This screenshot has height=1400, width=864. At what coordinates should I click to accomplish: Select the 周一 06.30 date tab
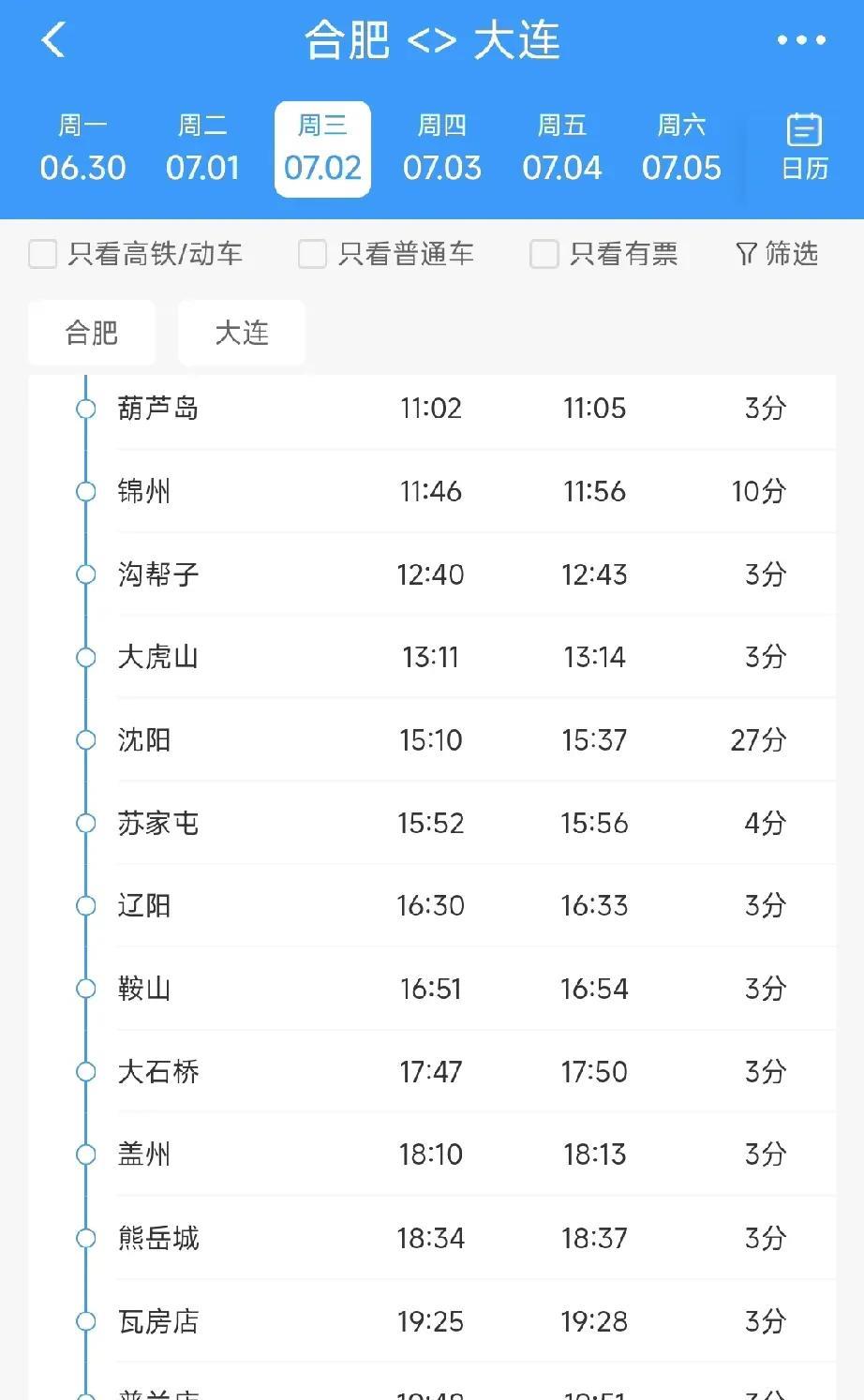(x=82, y=148)
